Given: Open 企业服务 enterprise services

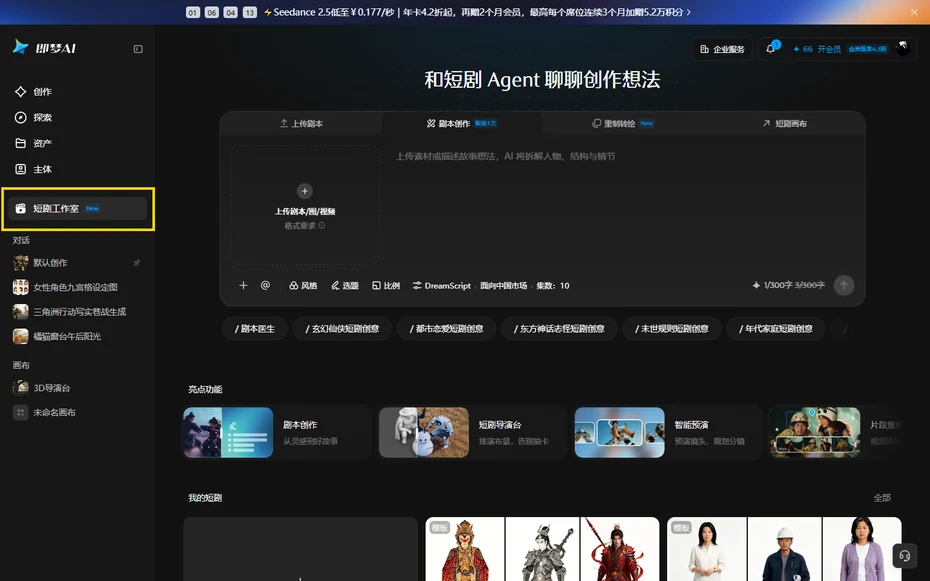Looking at the screenshot, I should pos(722,49).
